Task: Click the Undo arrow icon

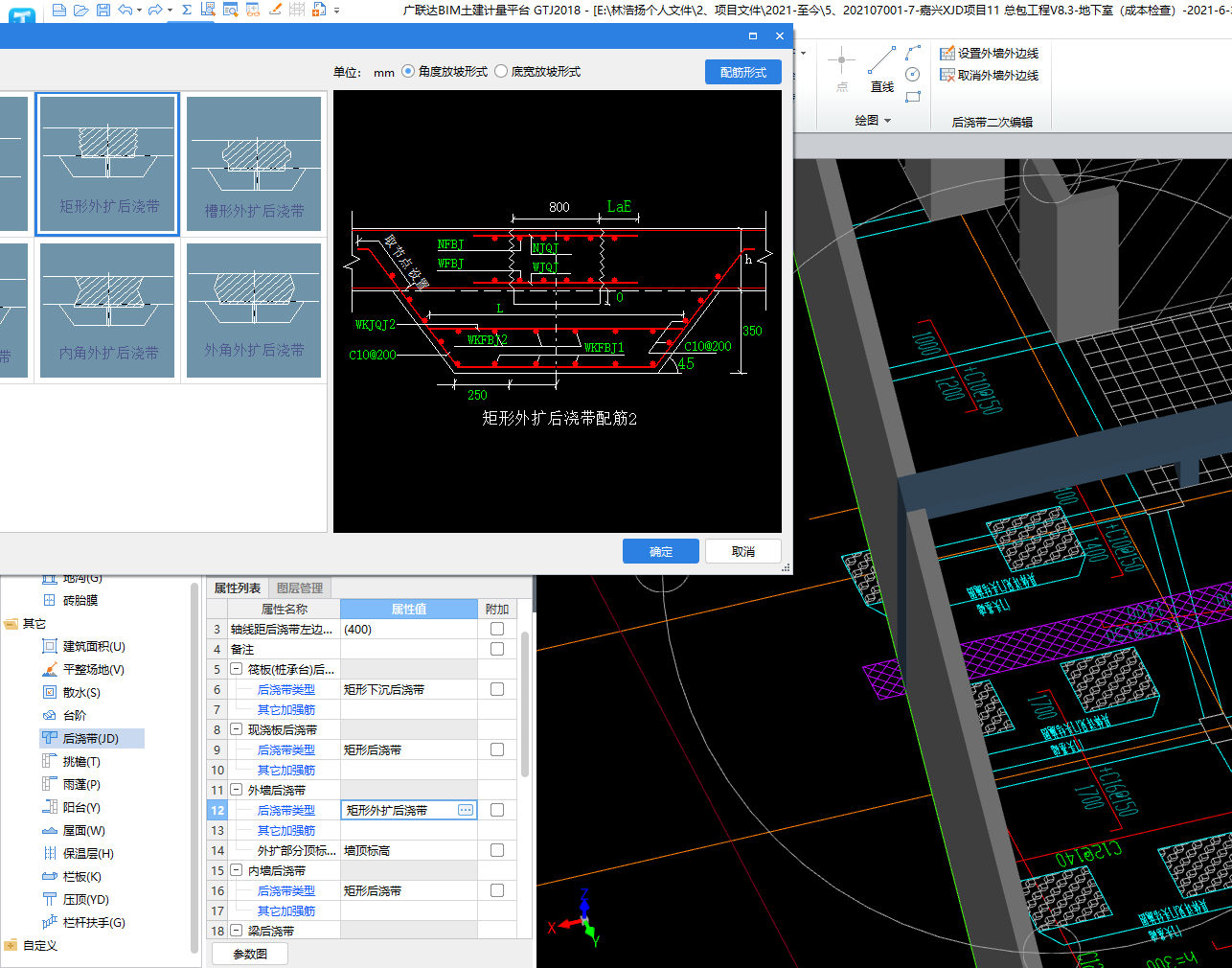Action: (125, 10)
